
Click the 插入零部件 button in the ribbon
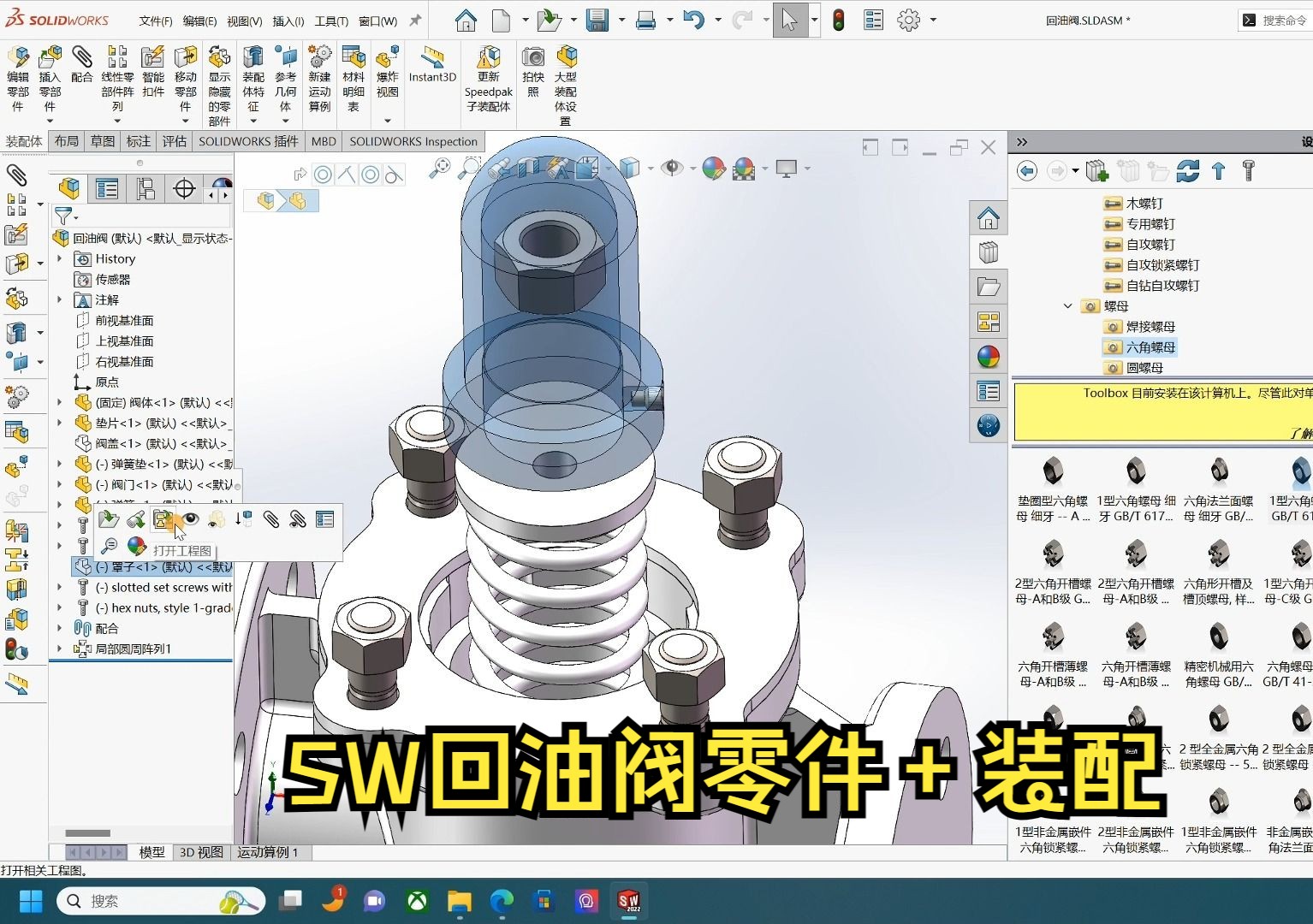[x=50, y=79]
